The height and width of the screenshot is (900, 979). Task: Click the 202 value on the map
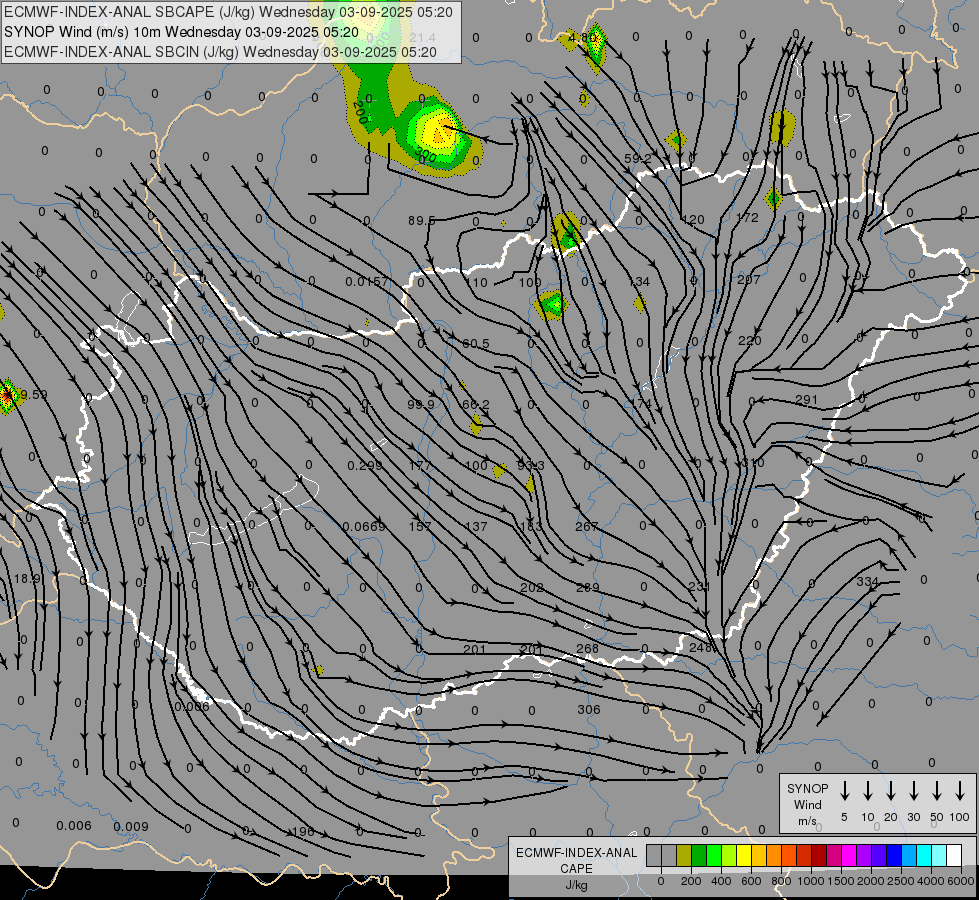click(531, 588)
